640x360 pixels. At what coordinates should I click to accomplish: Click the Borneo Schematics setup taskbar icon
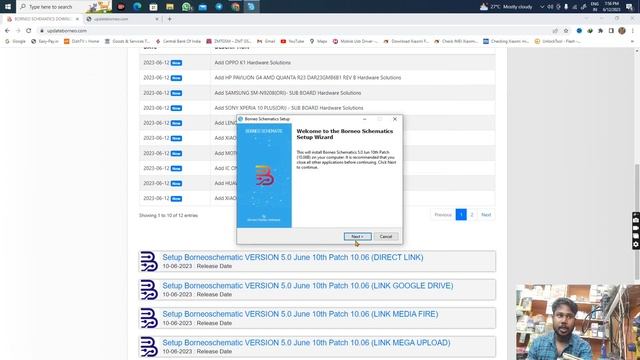point(251,7)
